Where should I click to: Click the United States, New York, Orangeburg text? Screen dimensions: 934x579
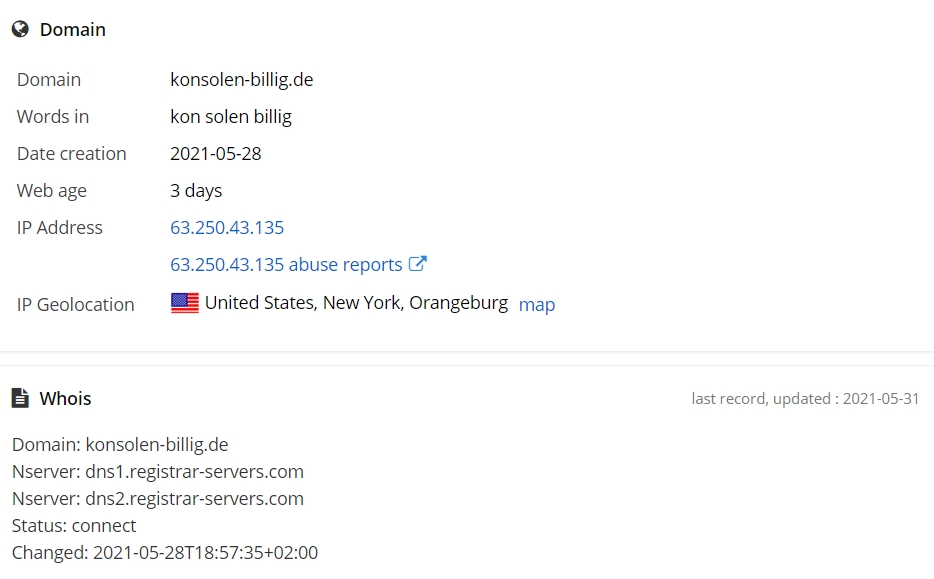(x=356, y=303)
